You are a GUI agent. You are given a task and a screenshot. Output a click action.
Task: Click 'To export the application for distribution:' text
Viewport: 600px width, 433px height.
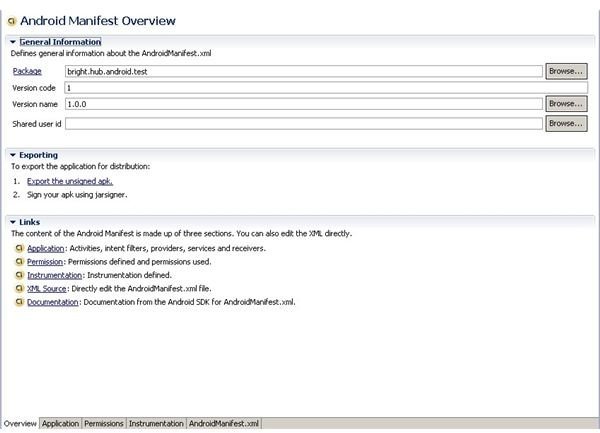click(80, 166)
